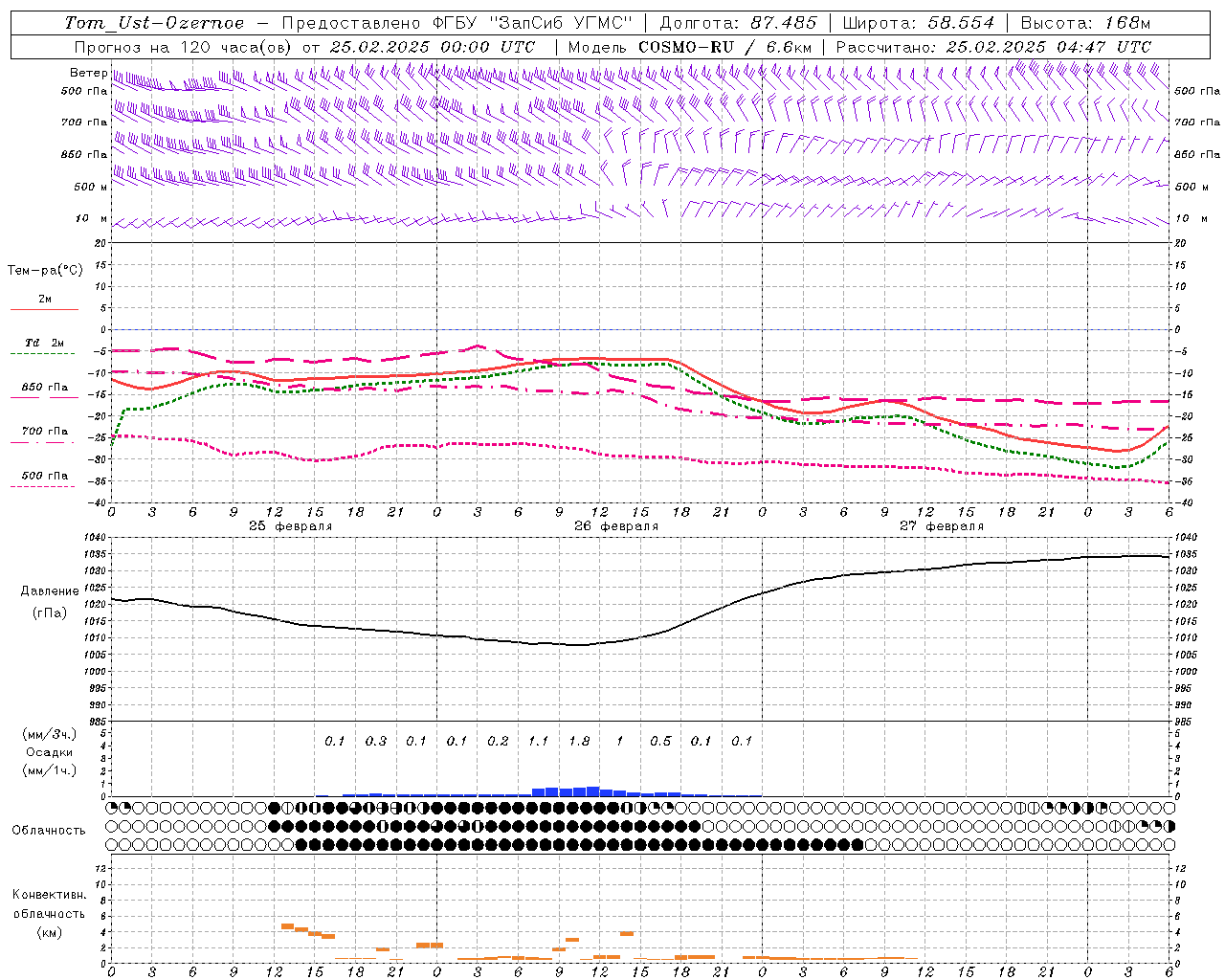Click the Осадки panel label
This screenshot has height=980, width=1225.
click(49, 752)
